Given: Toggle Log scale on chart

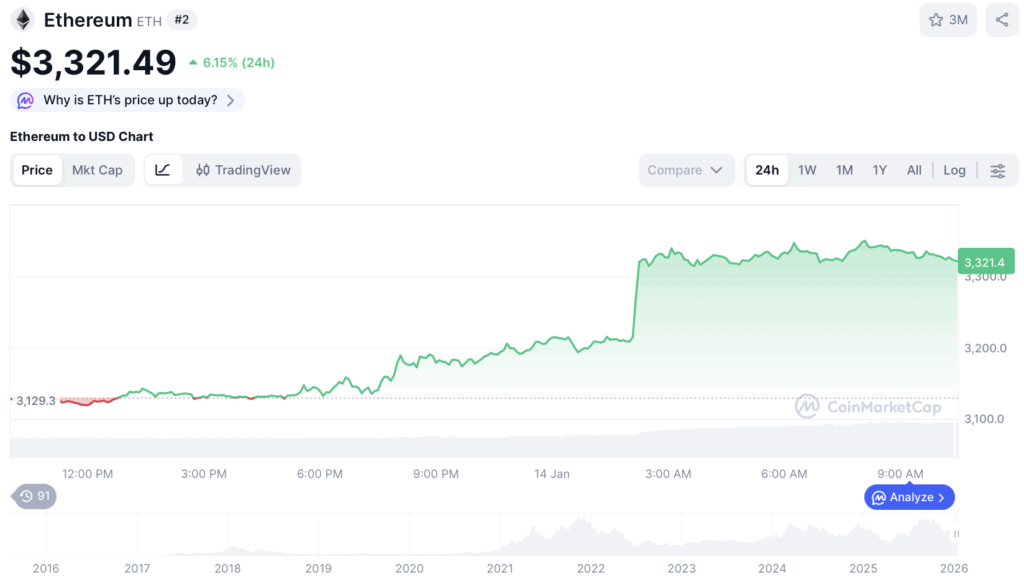Looking at the screenshot, I should 954,170.
